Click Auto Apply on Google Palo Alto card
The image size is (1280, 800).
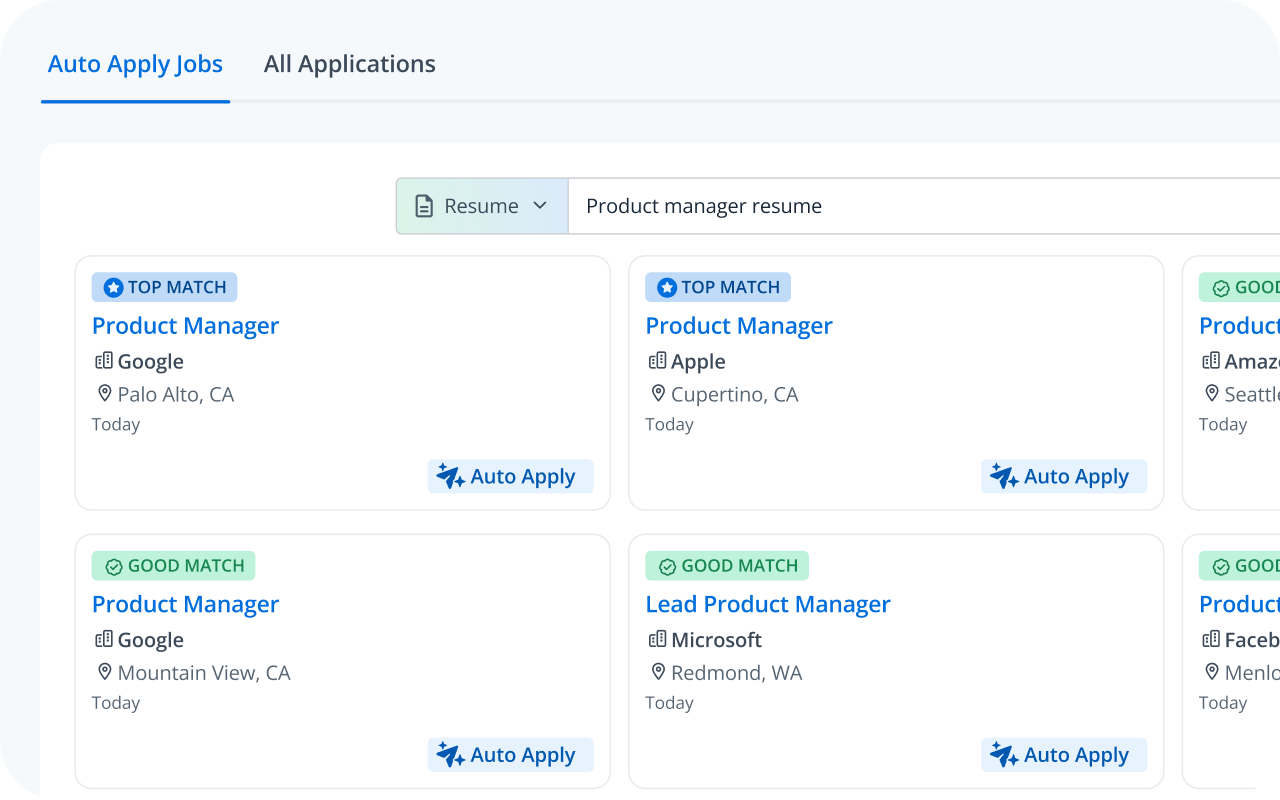(x=511, y=476)
